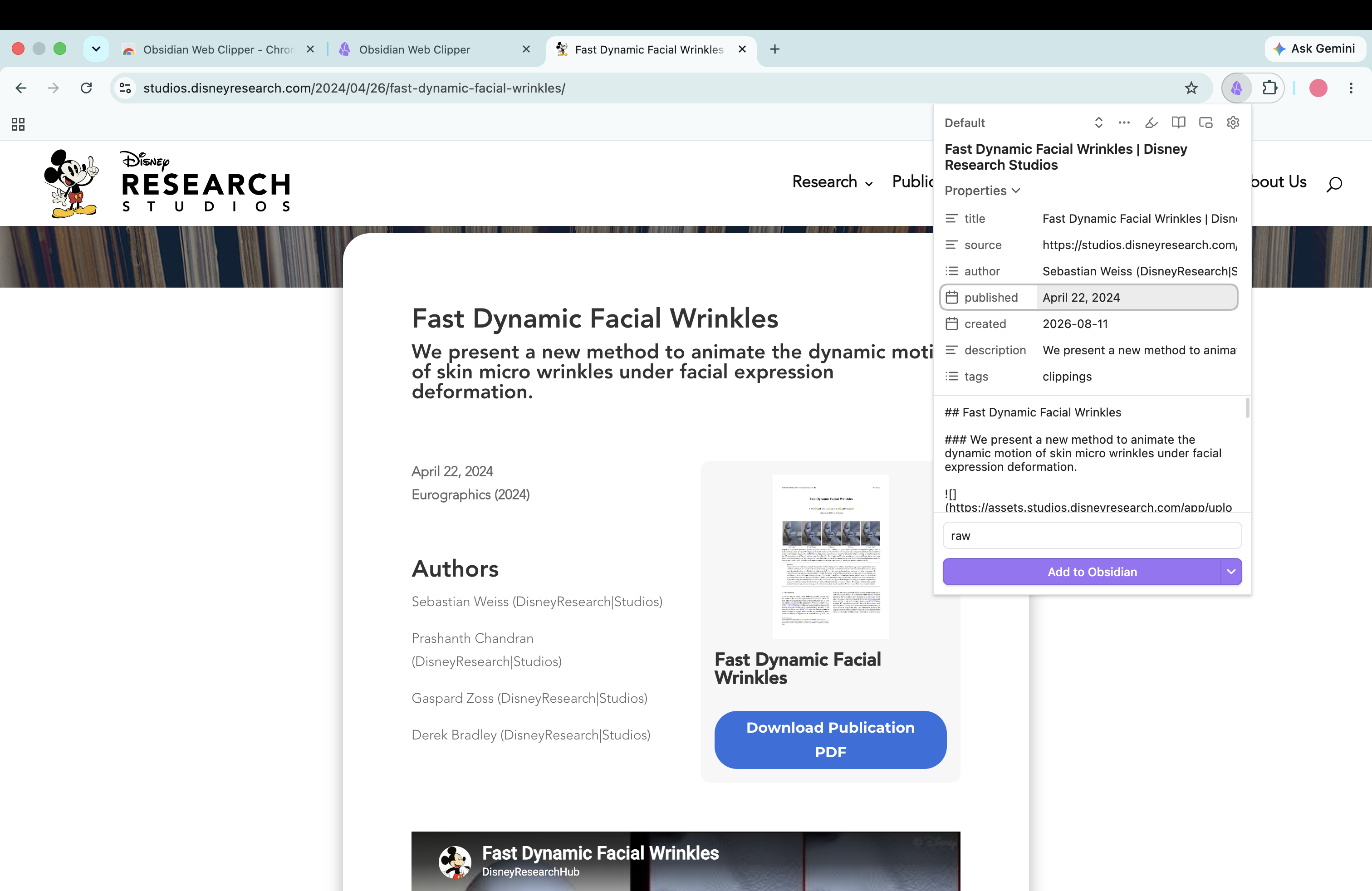This screenshot has height=891, width=1372.
Task: Click the browser back arrow
Action: click(21, 88)
